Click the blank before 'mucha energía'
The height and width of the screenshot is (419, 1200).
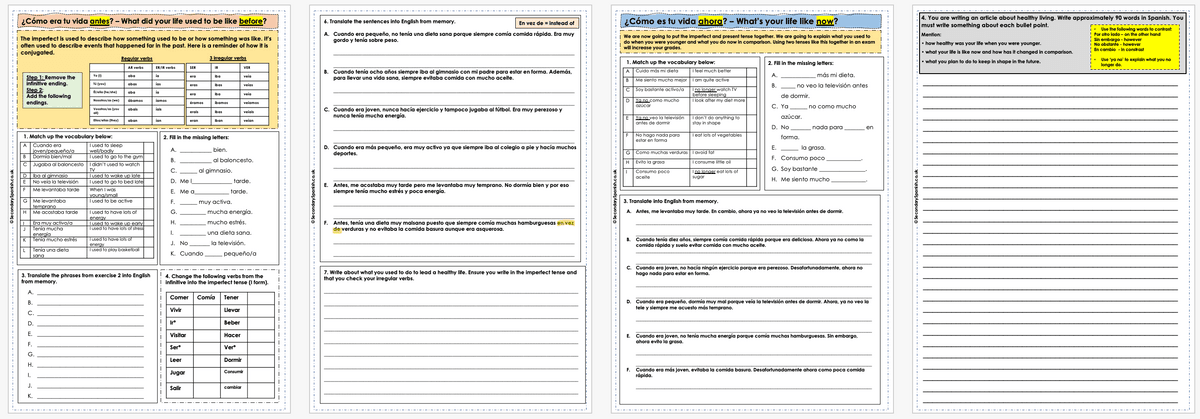pos(192,212)
